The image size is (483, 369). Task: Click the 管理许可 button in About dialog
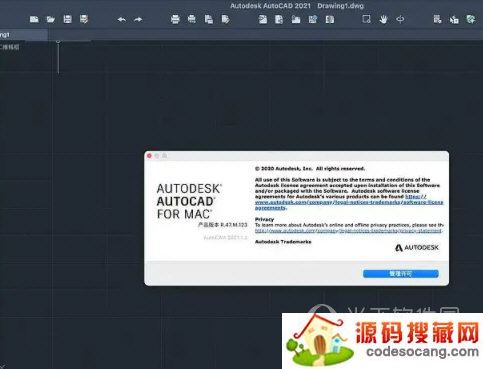(x=401, y=274)
